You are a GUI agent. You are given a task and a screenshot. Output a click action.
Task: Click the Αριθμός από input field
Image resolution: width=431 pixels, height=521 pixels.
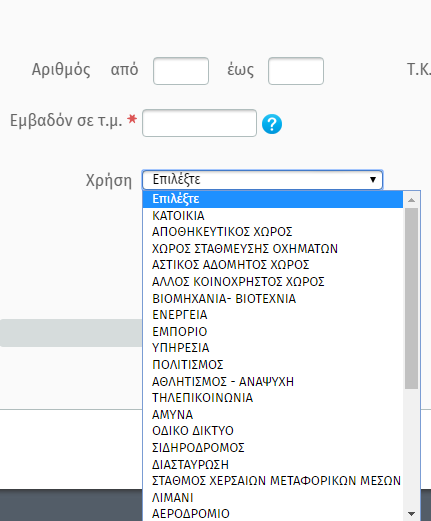click(x=181, y=71)
